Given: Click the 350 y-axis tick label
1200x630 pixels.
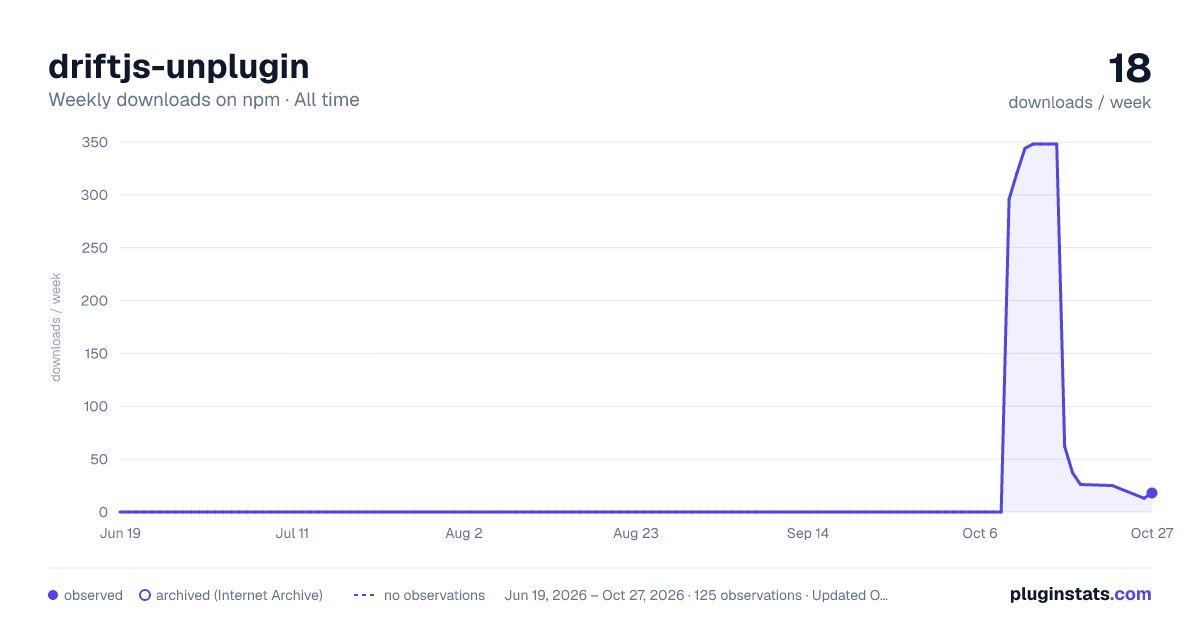Looking at the screenshot, I should pos(95,142).
